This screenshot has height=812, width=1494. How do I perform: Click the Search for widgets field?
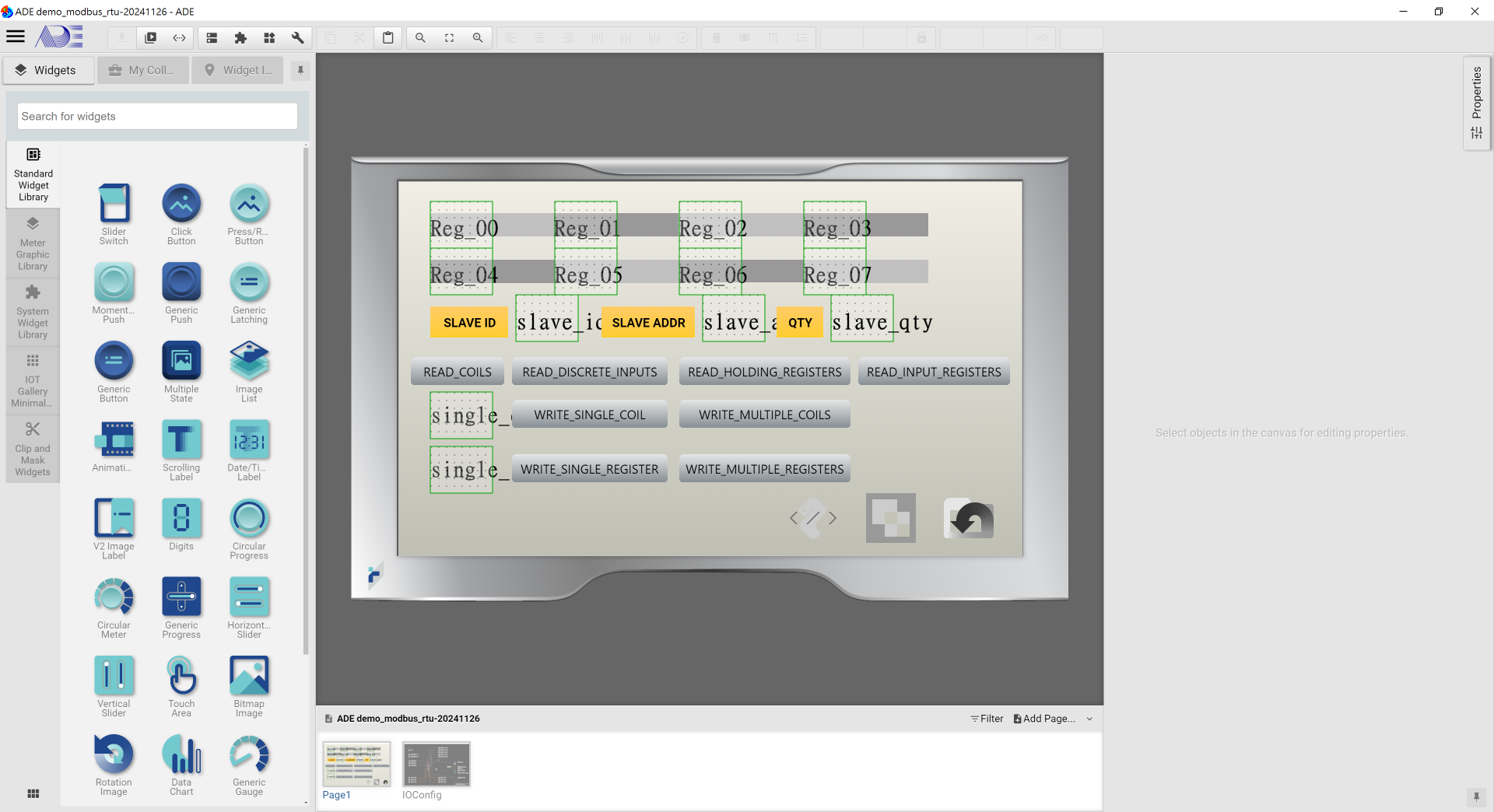pyautogui.click(x=157, y=116)
